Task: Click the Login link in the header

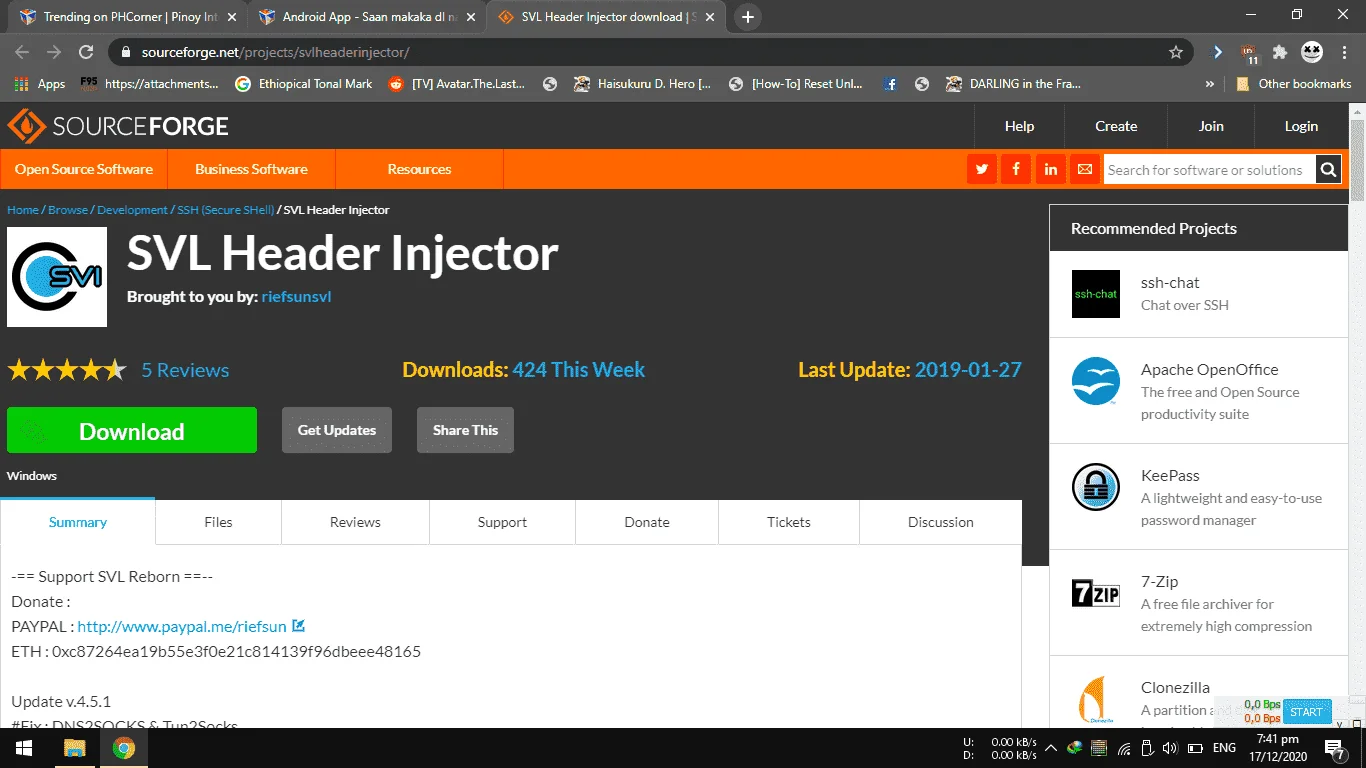Action: [x=1301, y=126]
